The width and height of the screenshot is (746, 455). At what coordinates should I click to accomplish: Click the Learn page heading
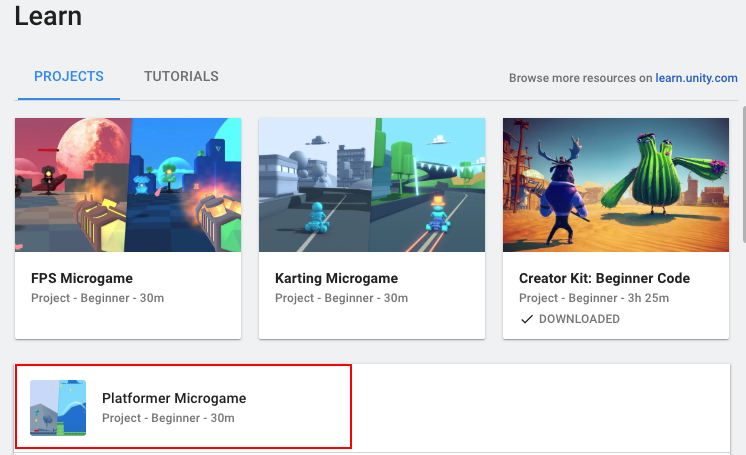(x=48, y=17)
